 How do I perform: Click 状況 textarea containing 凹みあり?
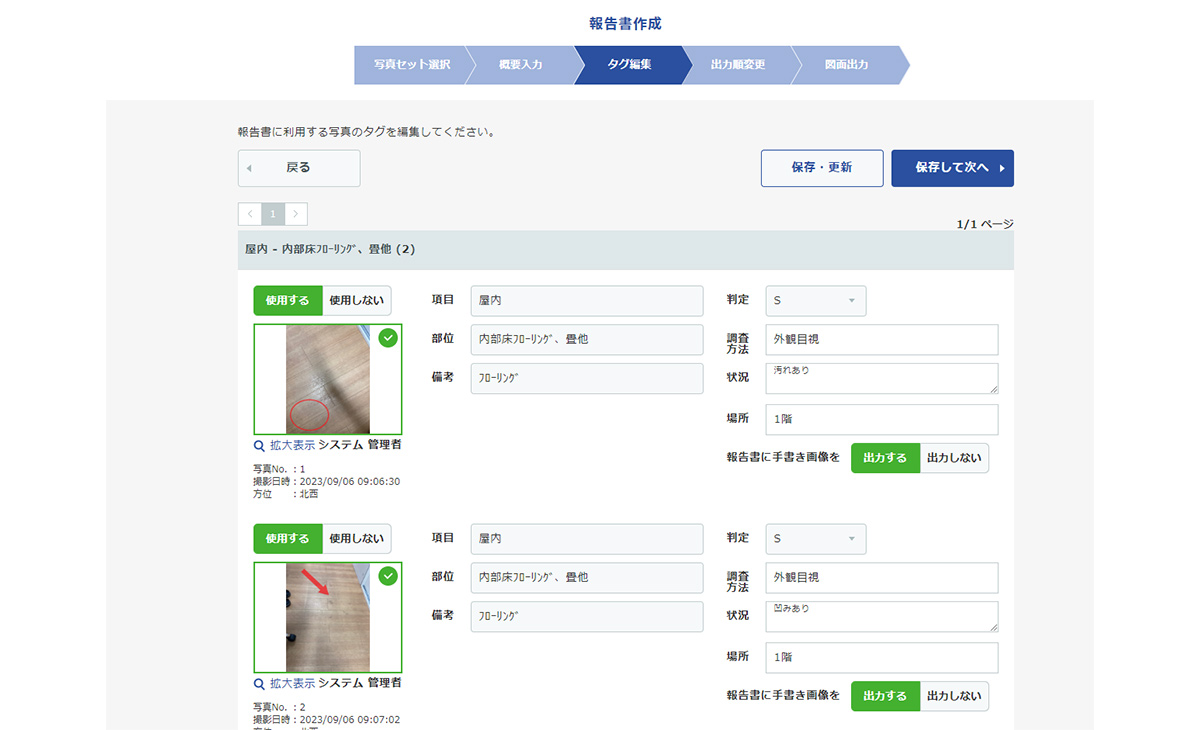tap(882, 616)
